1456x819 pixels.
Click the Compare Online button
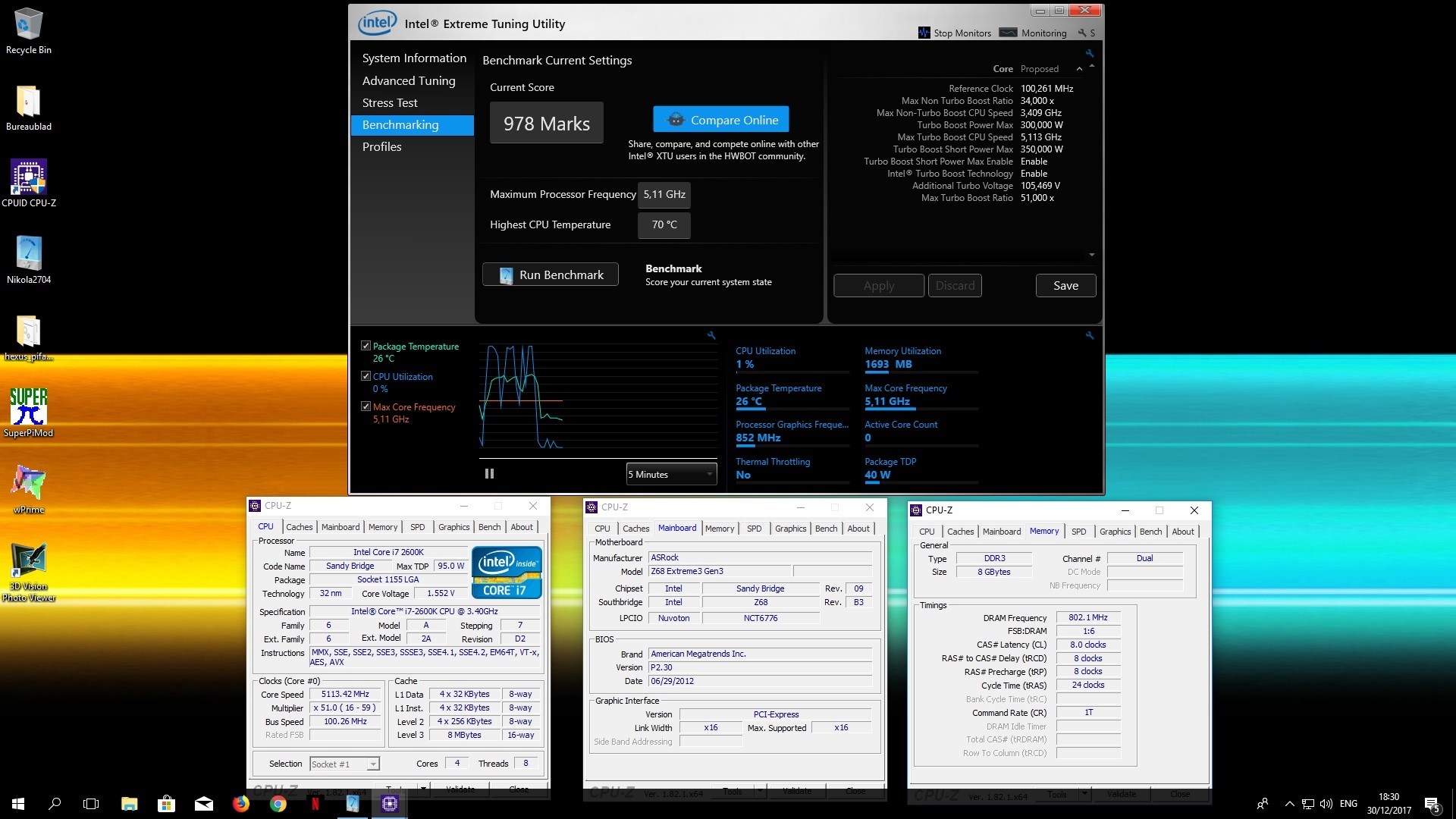tap(721, 120)
